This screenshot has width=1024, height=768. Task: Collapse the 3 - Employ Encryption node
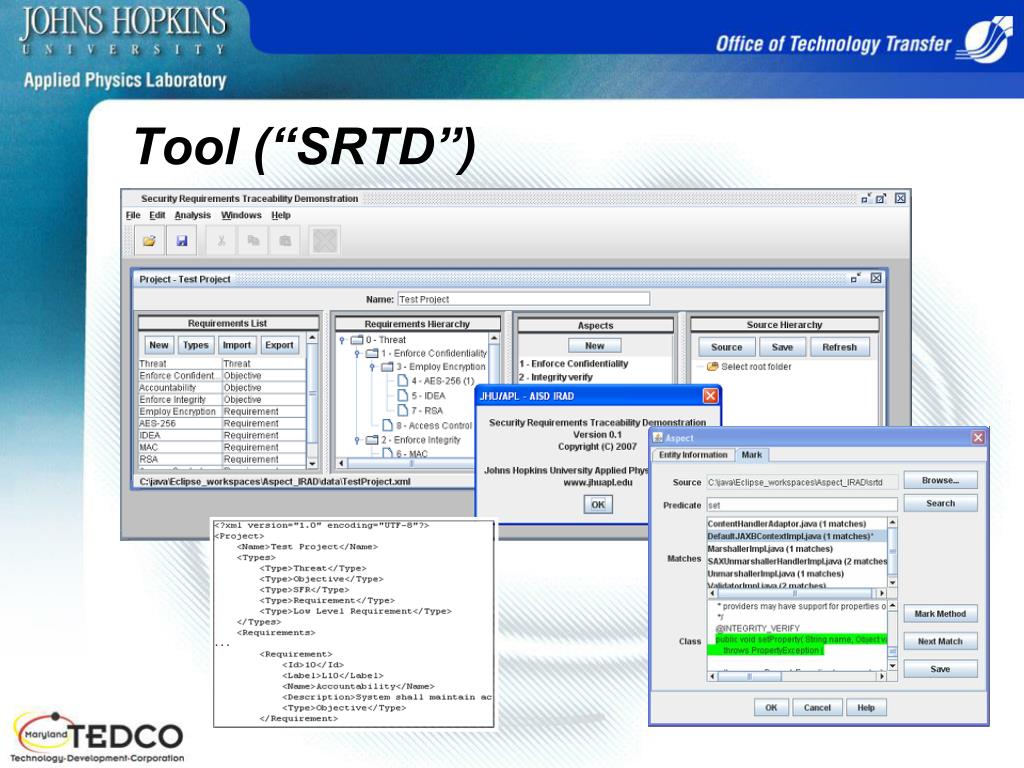tap(372, 367)
